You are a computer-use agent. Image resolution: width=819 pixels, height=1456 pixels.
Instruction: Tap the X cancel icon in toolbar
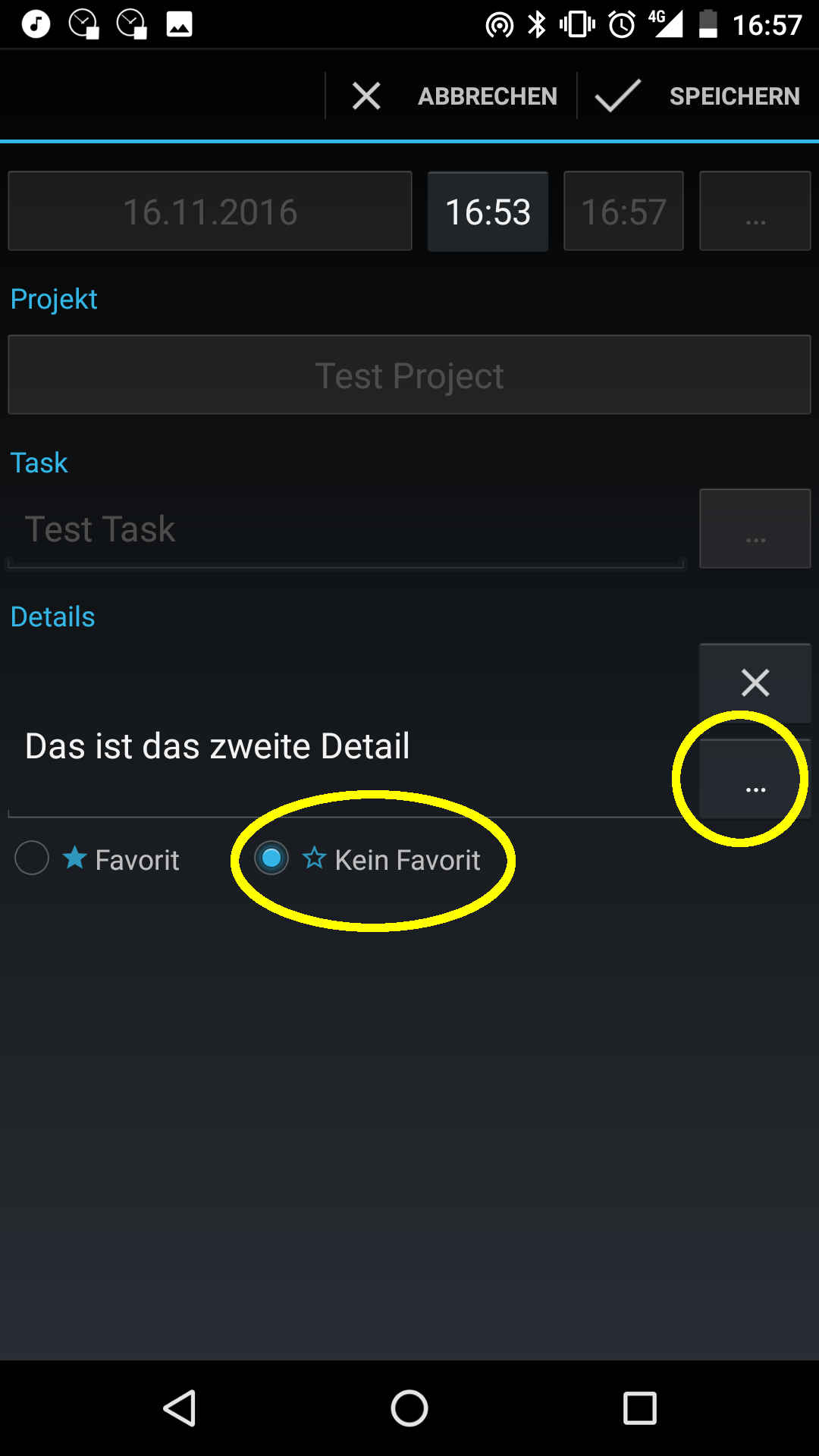366,96
